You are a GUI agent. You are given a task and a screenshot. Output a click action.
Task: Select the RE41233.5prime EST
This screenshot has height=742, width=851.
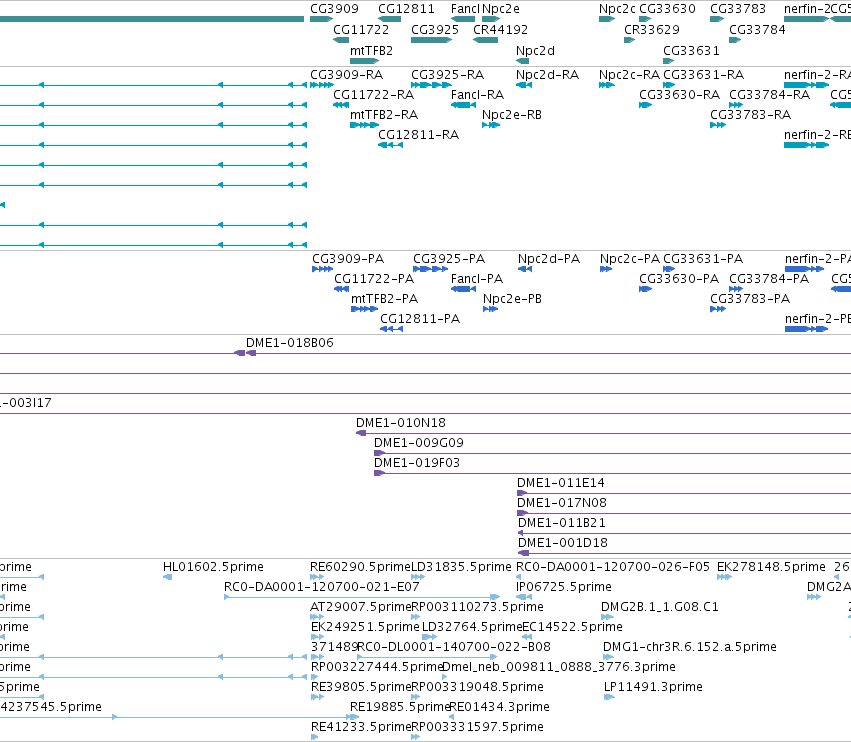pos(315,737)
